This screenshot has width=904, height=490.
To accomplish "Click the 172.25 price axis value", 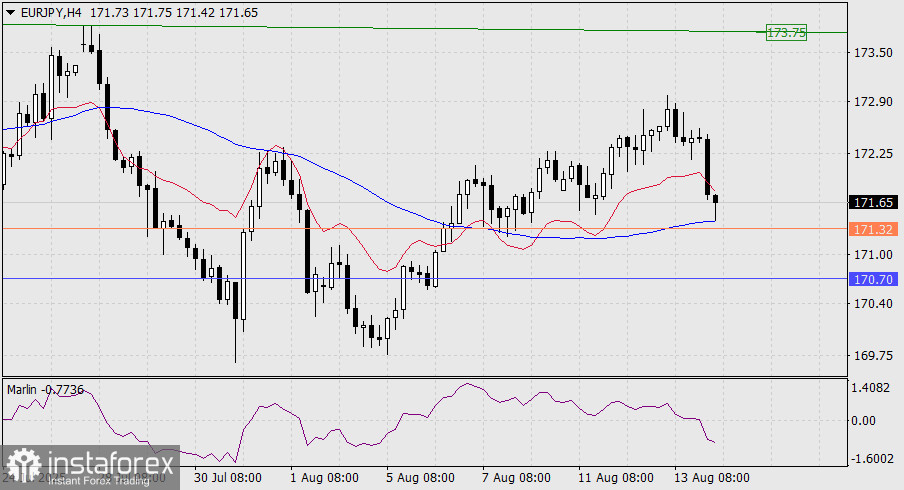I will coord(873,154).
